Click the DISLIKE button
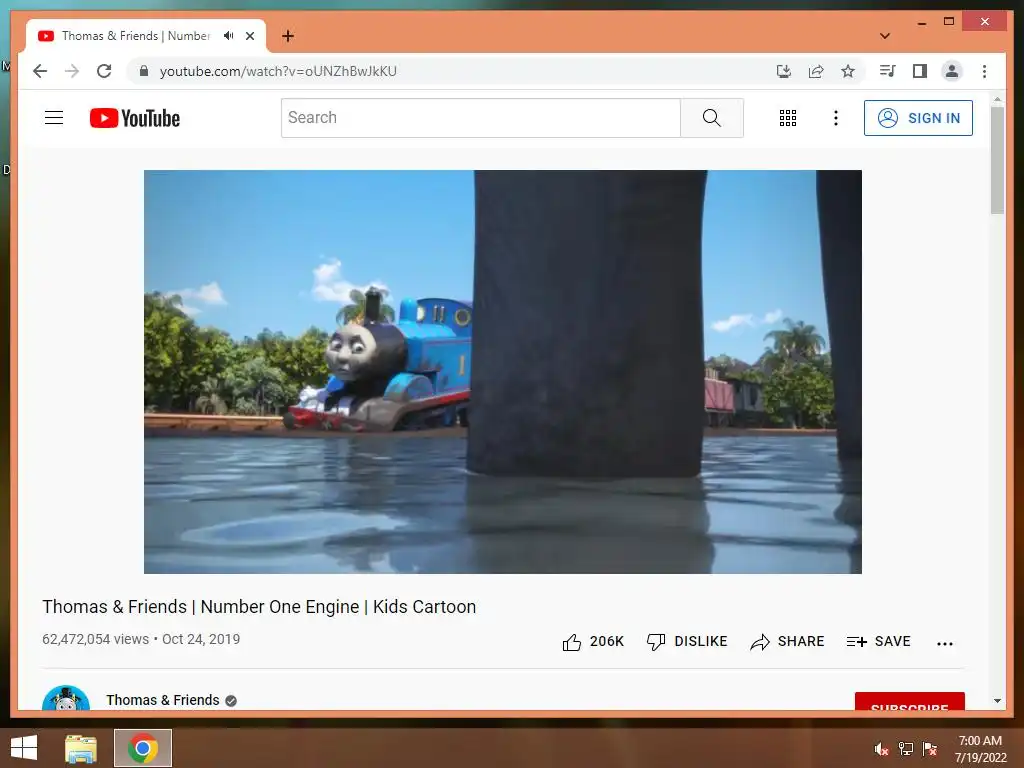 (686, 642)
